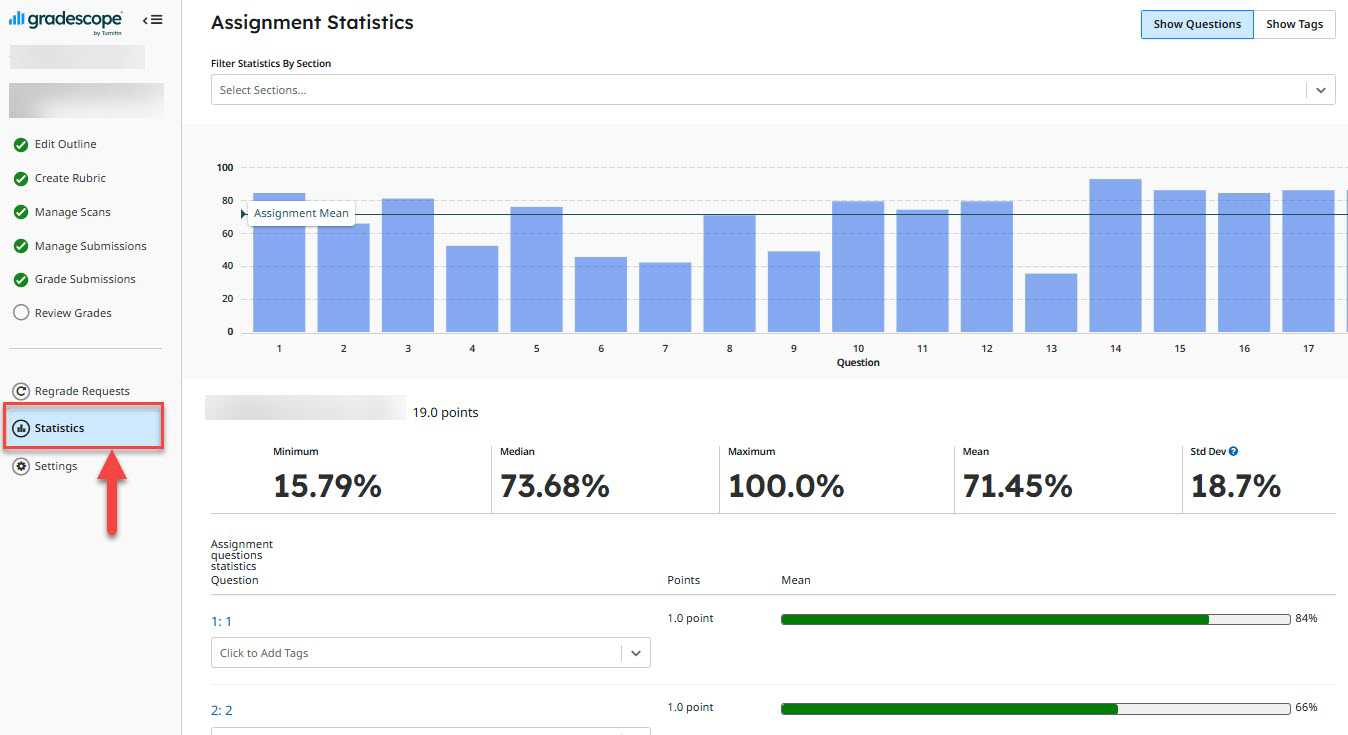Open Manage Submissions page
This screenshot has width=1348, height=735.
point(91,246)
